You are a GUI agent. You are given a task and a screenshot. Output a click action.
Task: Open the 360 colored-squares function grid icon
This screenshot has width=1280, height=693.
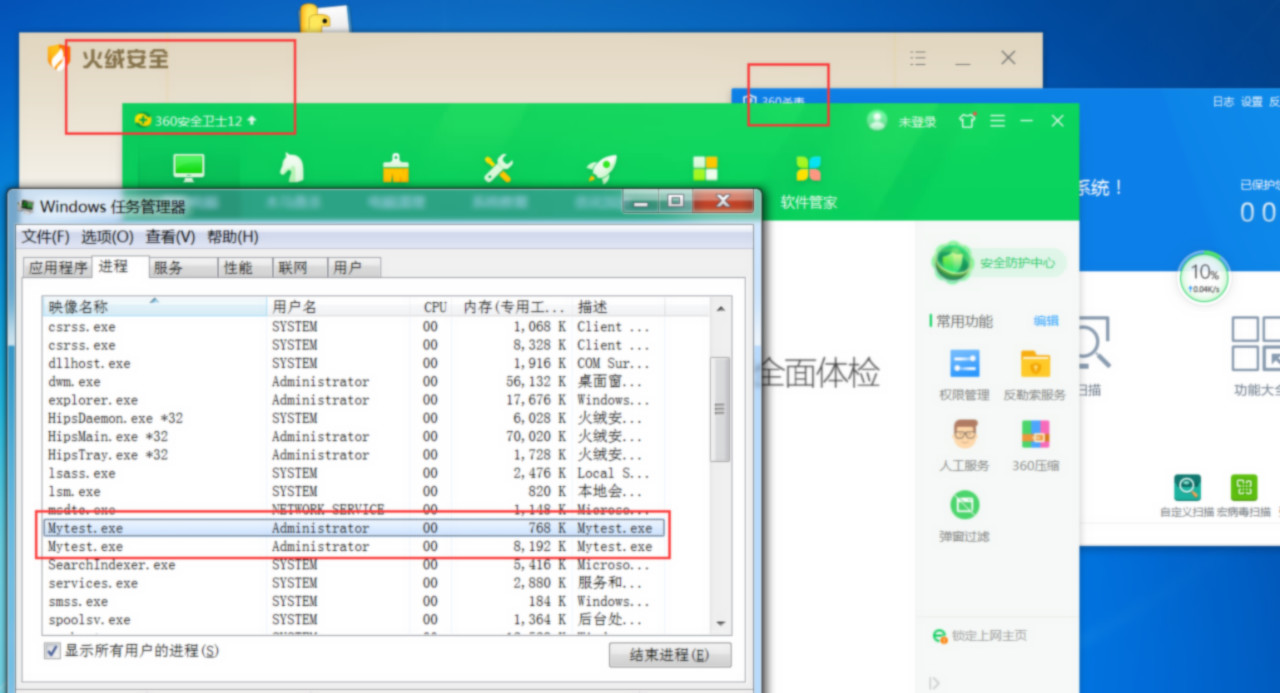[705, 168]
